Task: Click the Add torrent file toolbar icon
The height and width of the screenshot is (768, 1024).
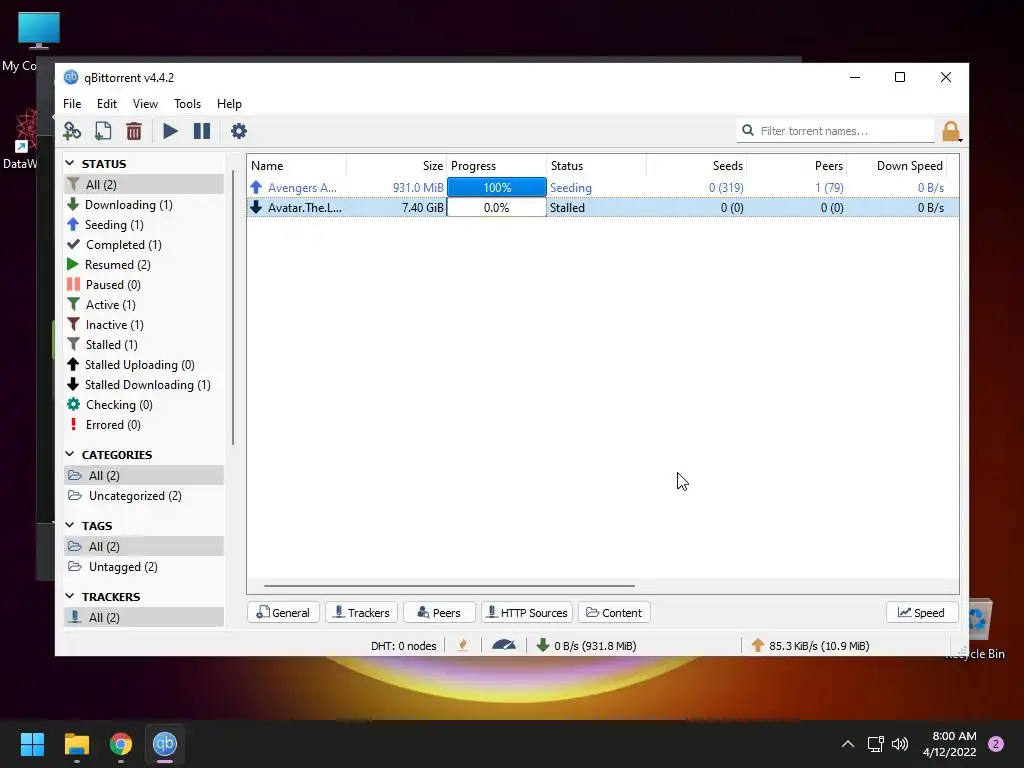Action: coord(103,131)
